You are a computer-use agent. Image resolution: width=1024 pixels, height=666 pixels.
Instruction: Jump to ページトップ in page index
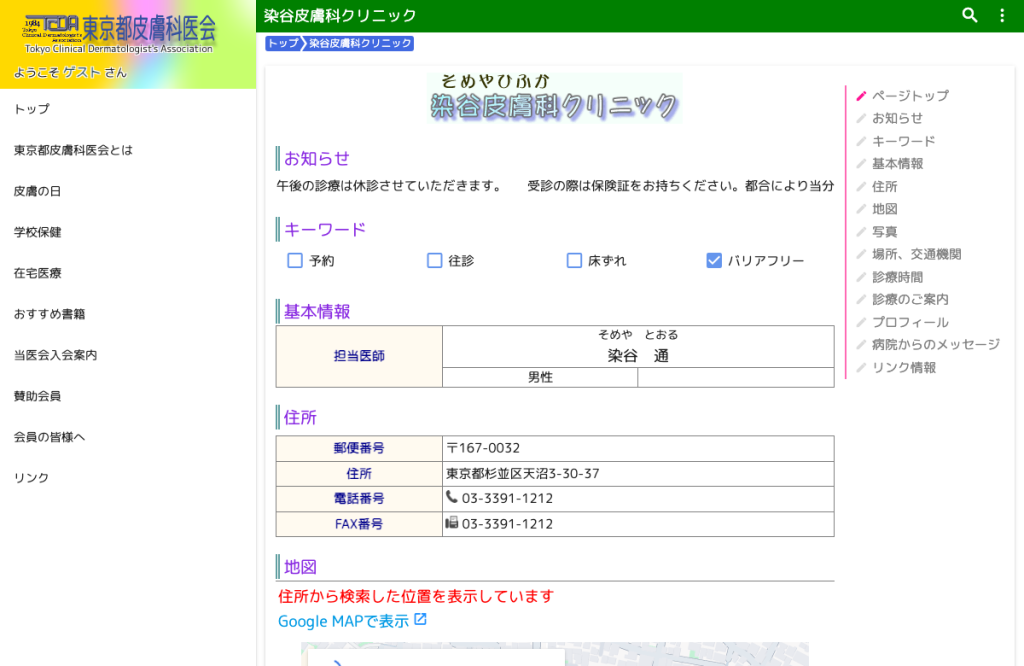pos(910,96)
